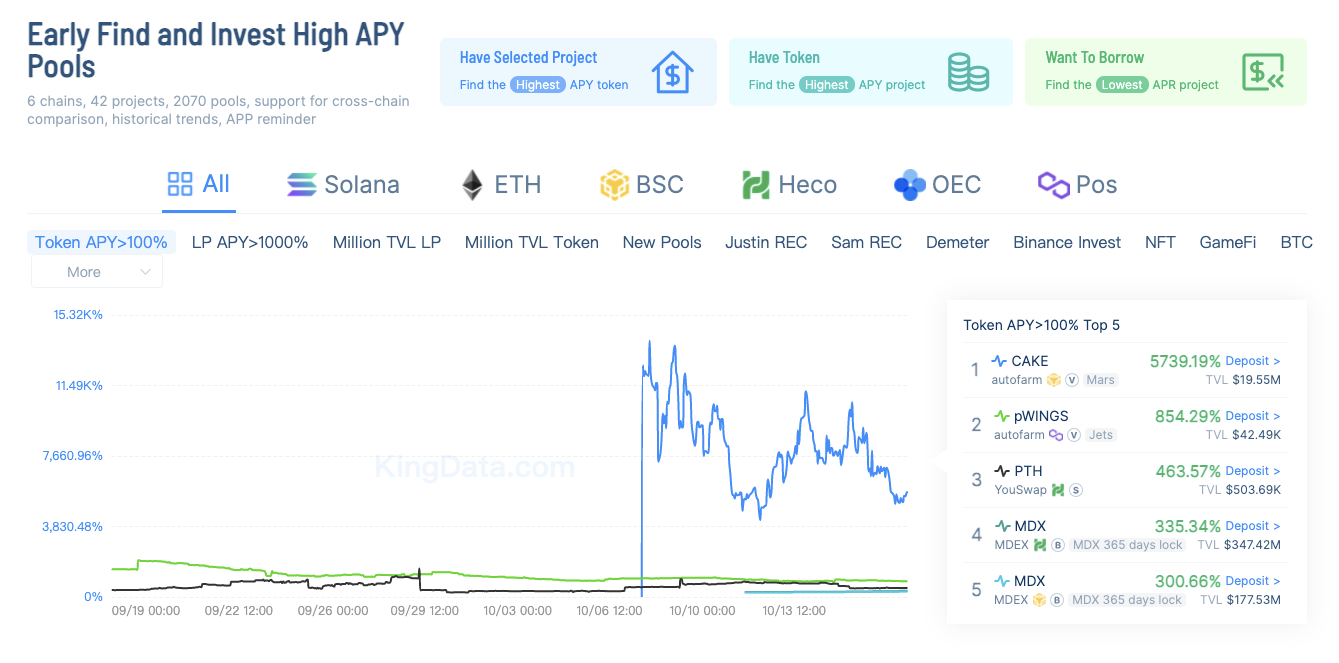Image resolution: width=1339 pixels, height=663 pixels.
Task: Click Deposit link for CAKE
Action: coord(1253,361)
